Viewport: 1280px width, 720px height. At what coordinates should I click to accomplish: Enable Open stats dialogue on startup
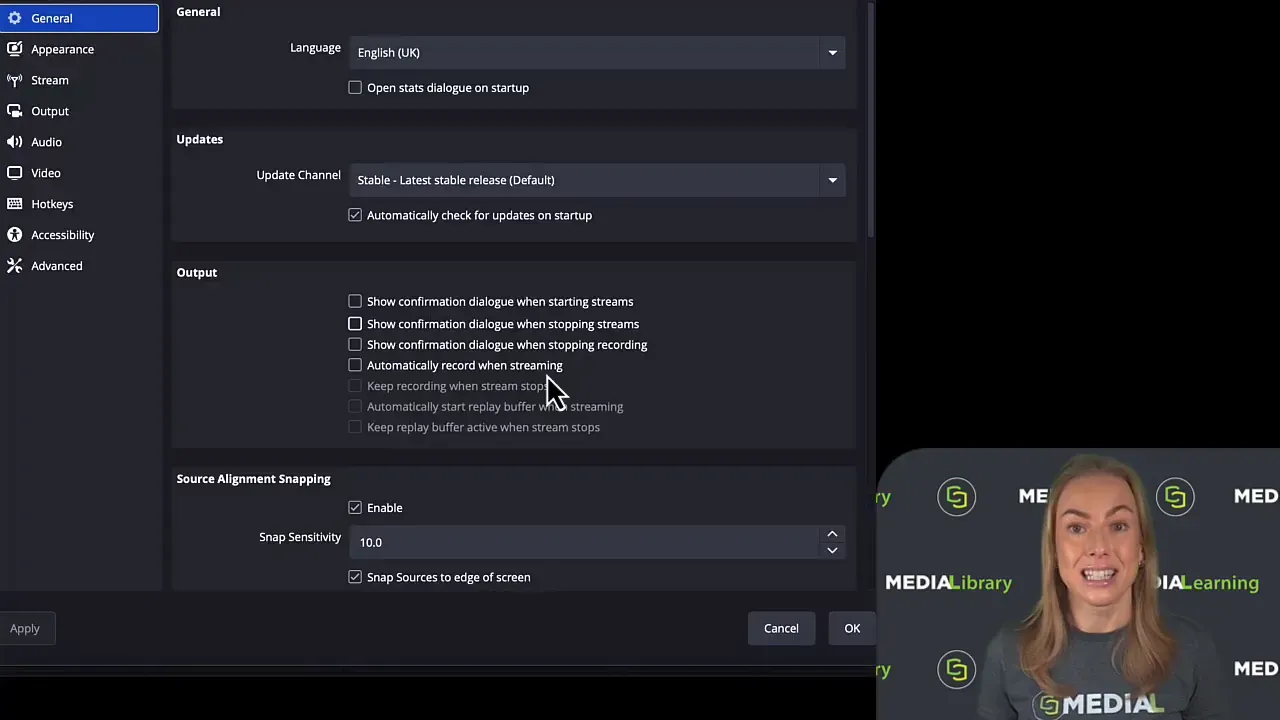coord(355,88)
